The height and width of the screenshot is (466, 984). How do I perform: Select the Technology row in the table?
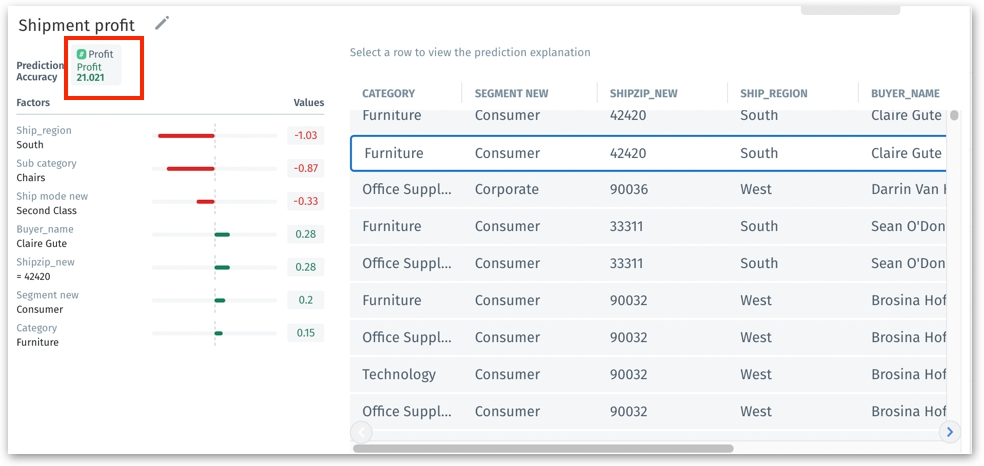tap(648, 375)
